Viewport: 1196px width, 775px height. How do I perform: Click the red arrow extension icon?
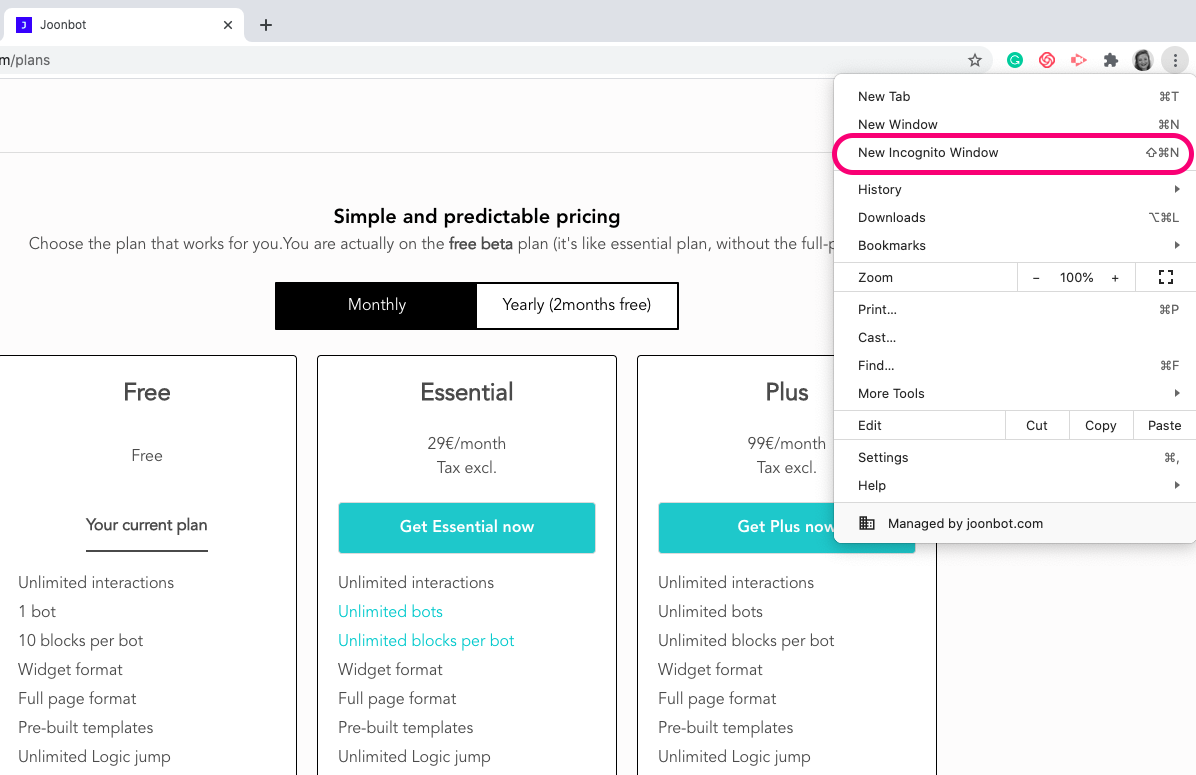(x=1079, y=60)
